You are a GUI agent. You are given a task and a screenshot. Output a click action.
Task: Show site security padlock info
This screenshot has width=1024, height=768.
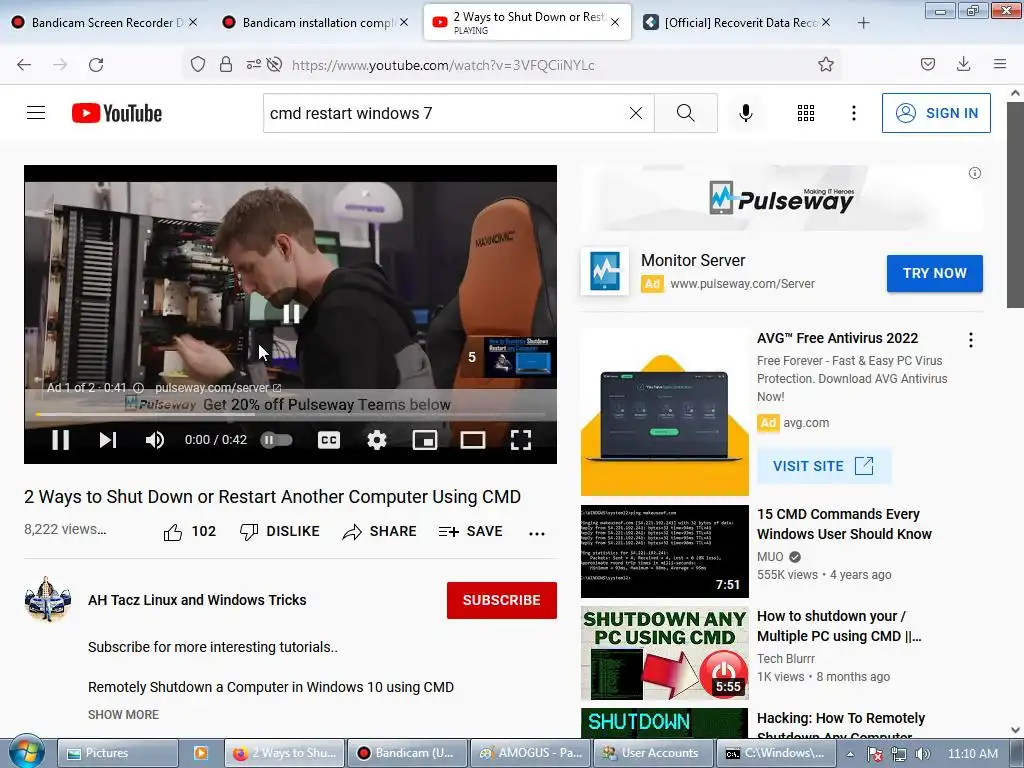(226, 65)
